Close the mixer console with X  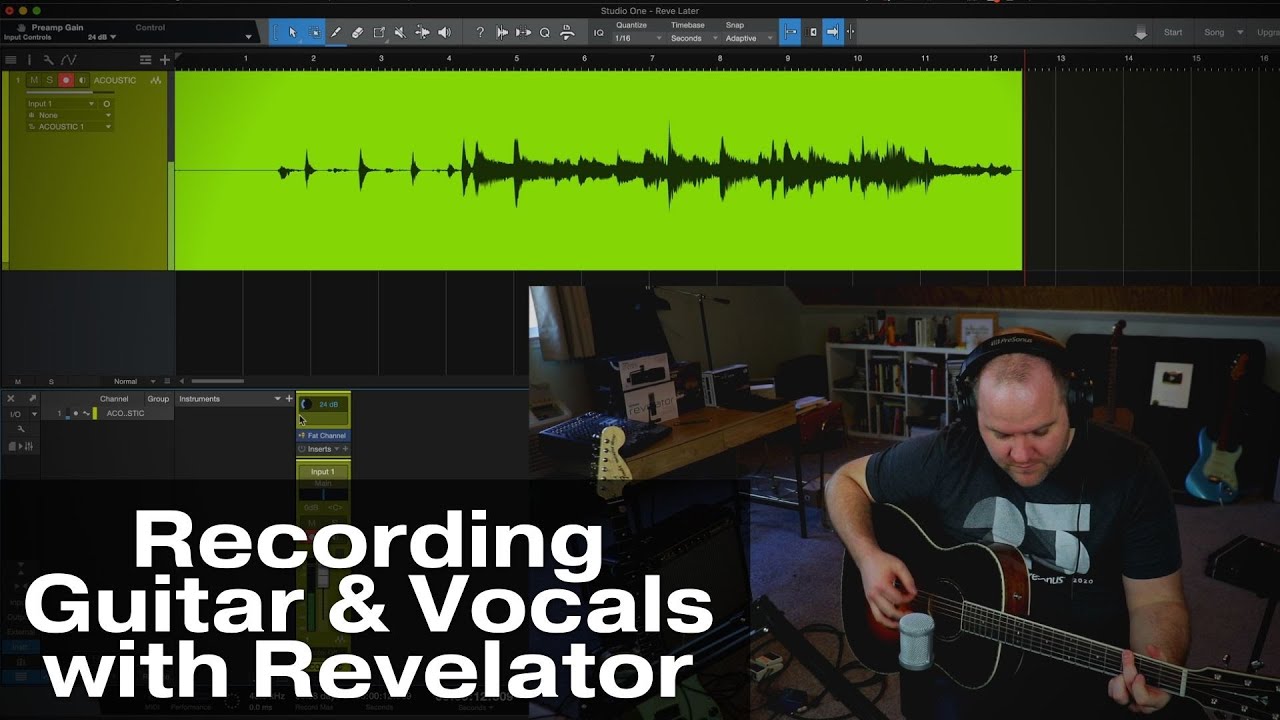[11, 398]
